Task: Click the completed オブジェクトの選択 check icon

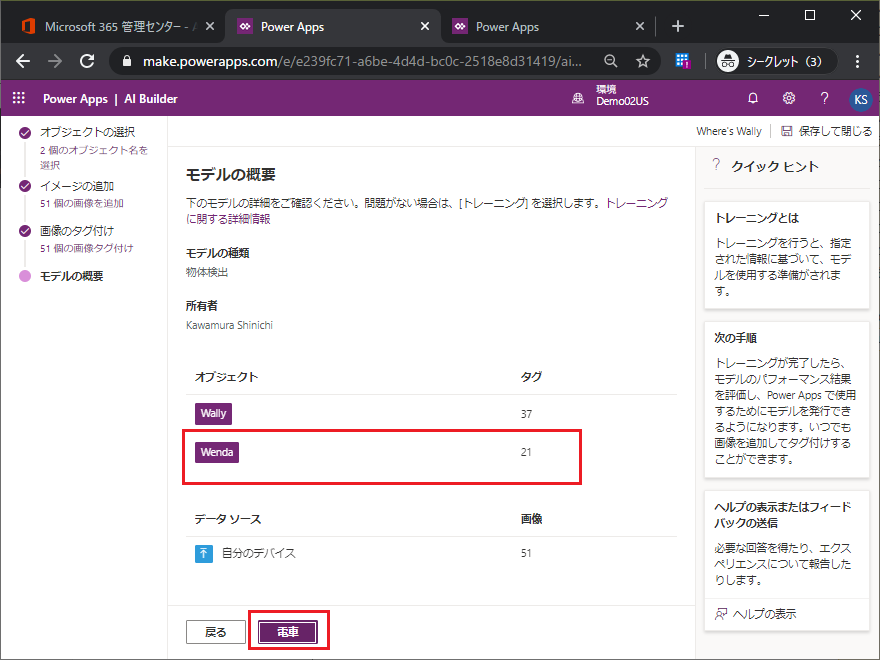Action: [25, 132]
